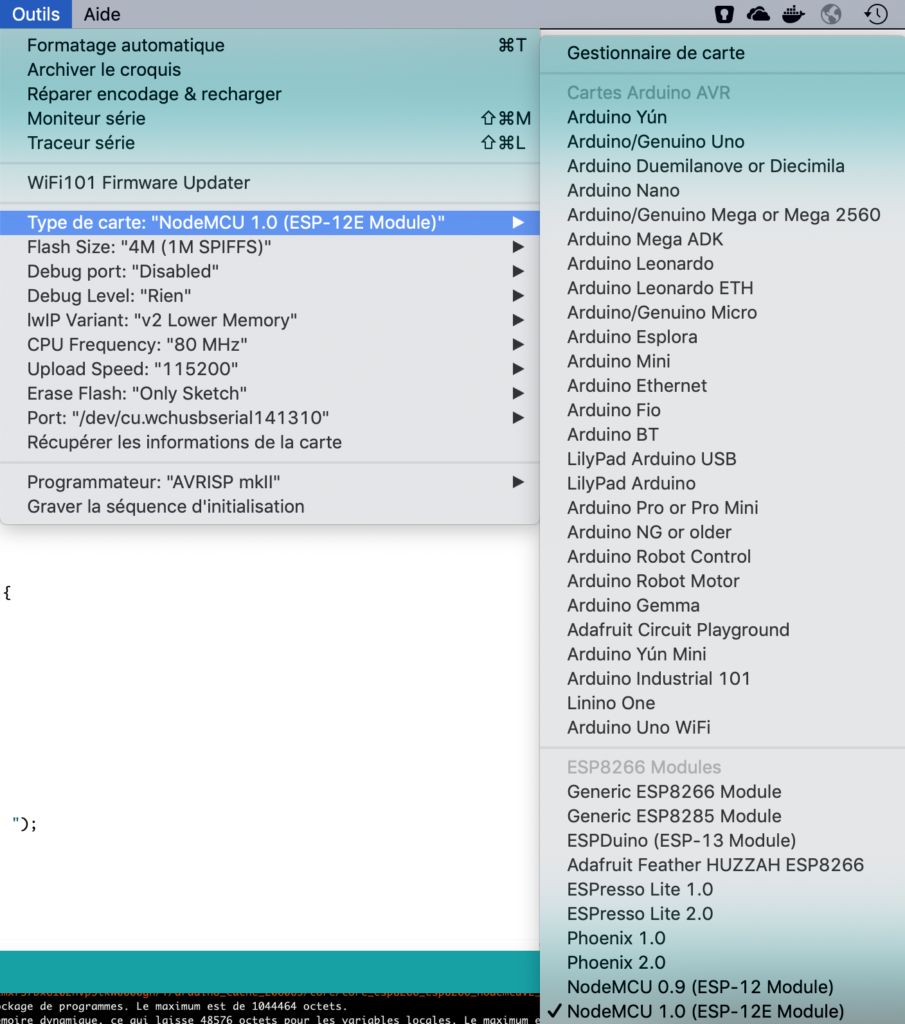Expand the CPU Frequency submenu
This screenshot has width=905, height=1024.
click(270, 345)
